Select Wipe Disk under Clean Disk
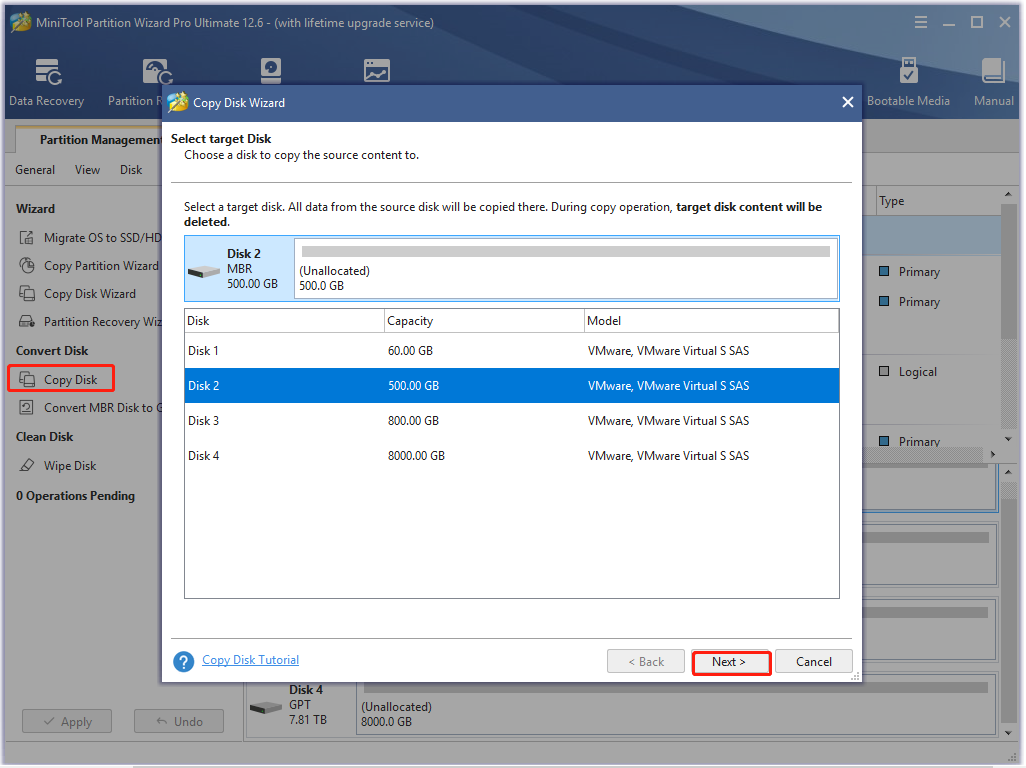The width and height of the screenshot is (1026, 768). pos(70,465)
